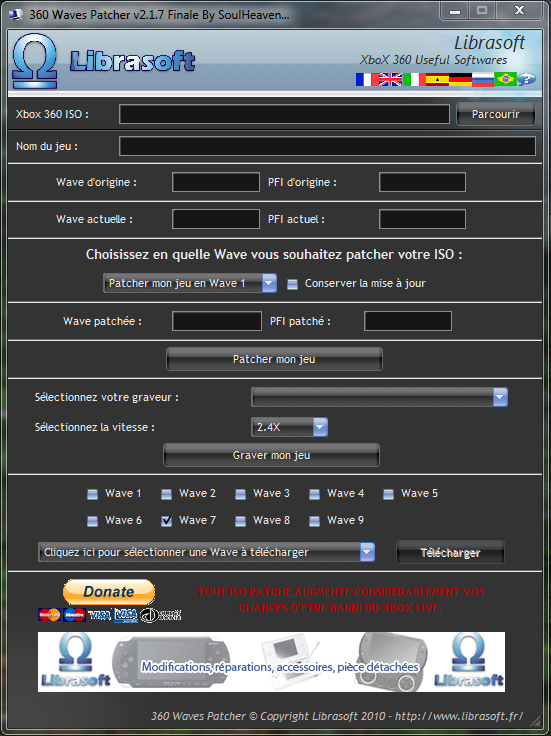Viewport: 551px width, 736px height.
Task: Click the Parcourir button
Action: pyautogui.click(x=496, y=114)
